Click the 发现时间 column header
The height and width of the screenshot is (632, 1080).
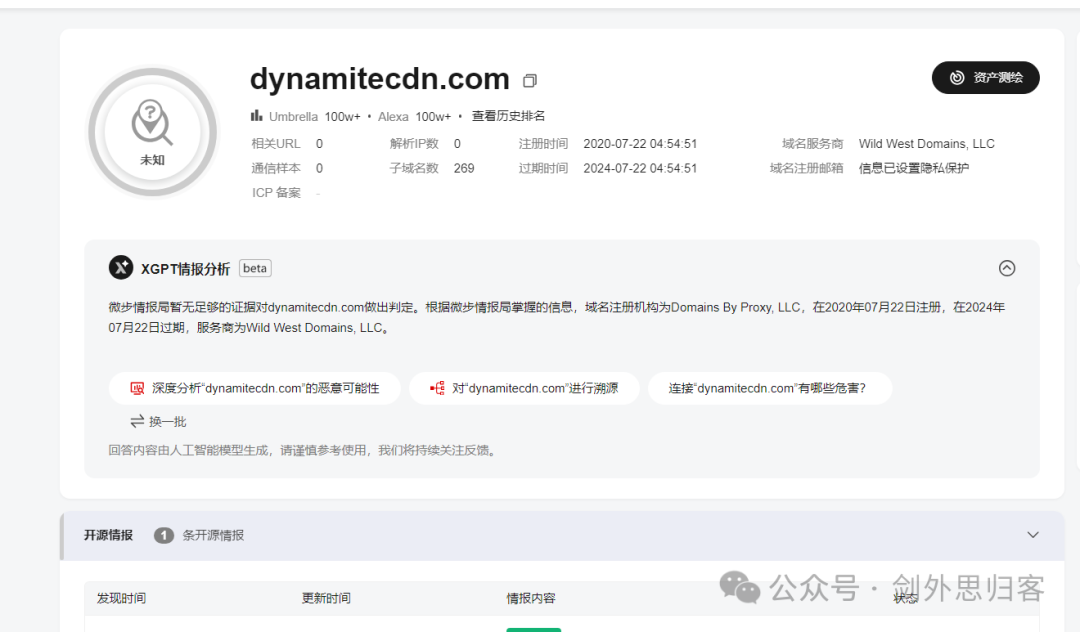(121, 598)
